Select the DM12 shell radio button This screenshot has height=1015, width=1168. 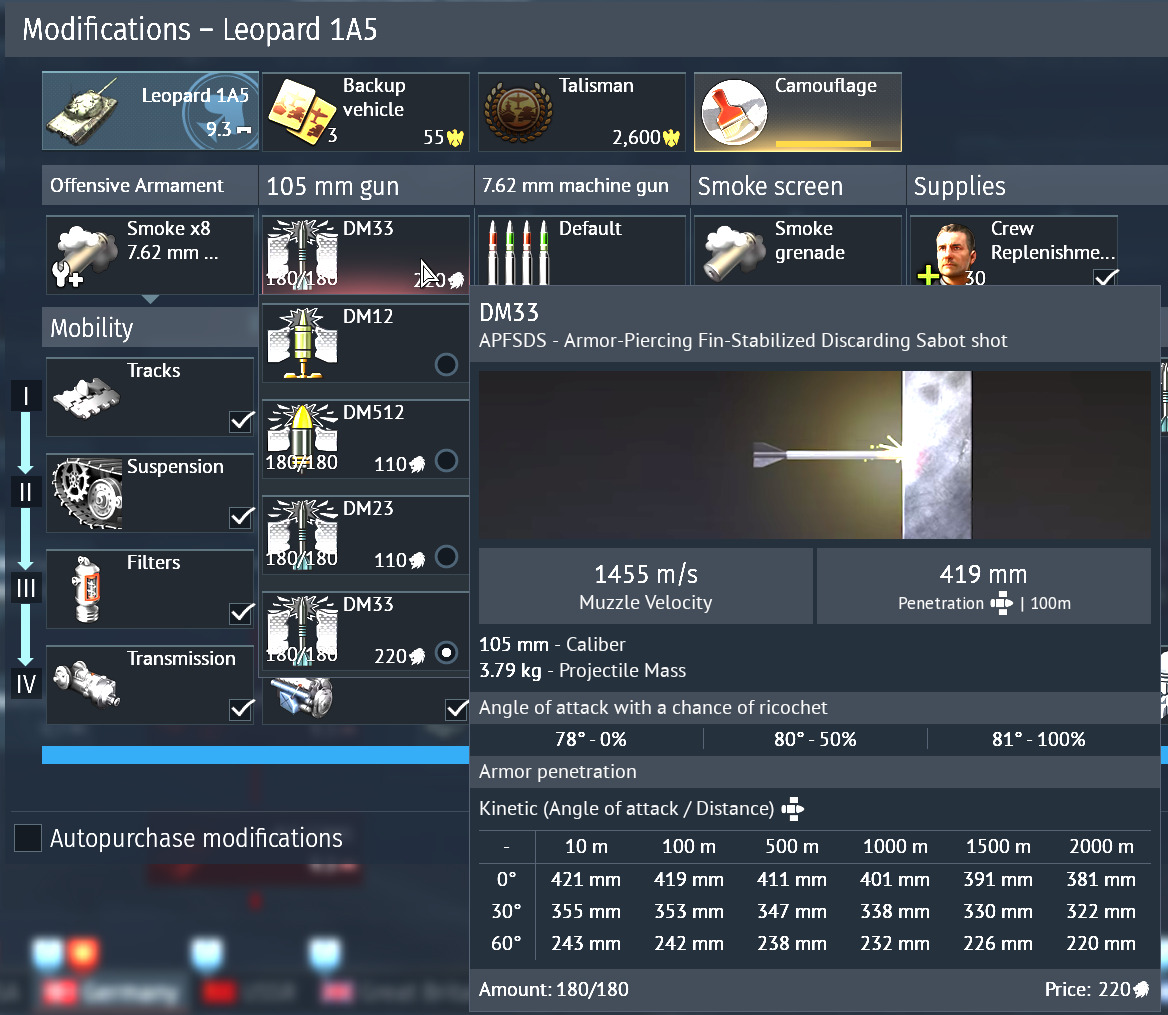click(447, 365)
